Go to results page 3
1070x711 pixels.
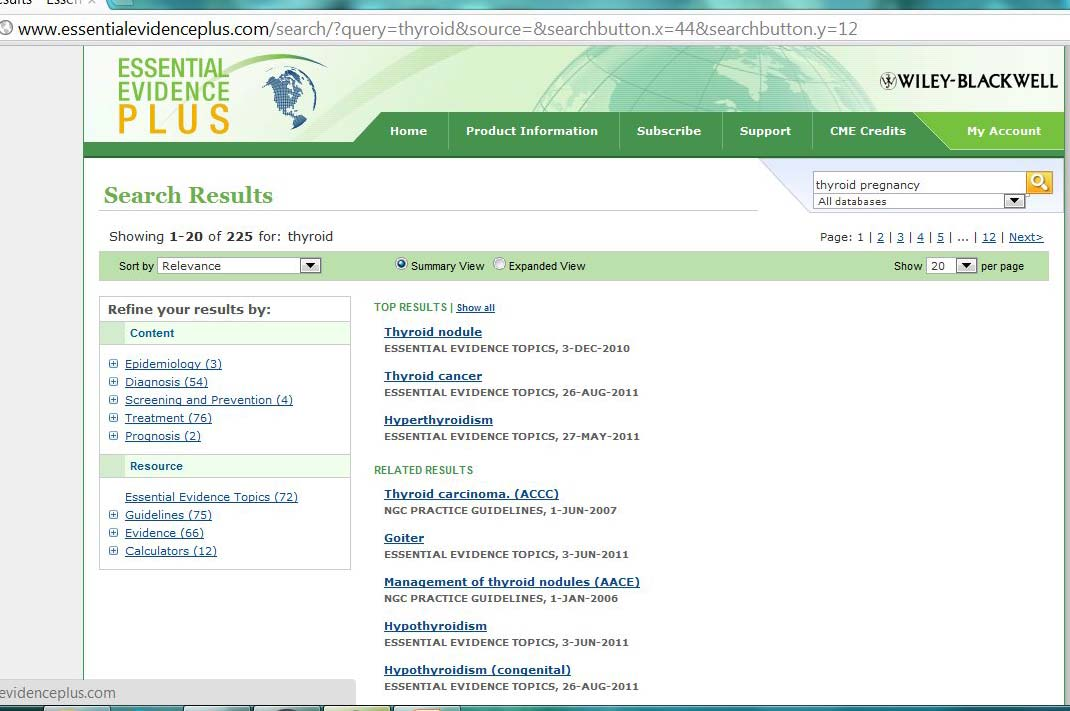tap(900, 237)
